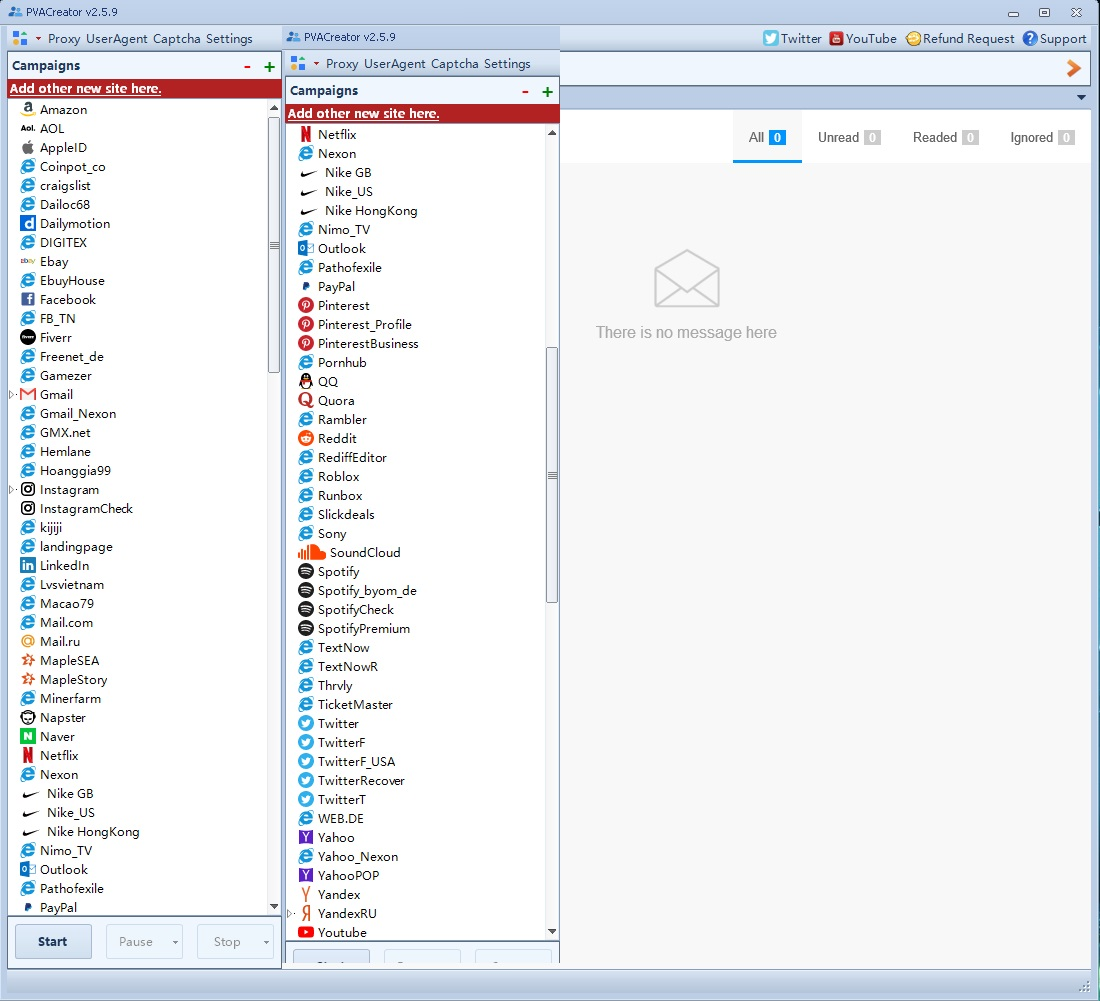This screenshot has height=1001, width=1100.
Task: Expand the YandexRU tree node
Action: click(290, 913)
